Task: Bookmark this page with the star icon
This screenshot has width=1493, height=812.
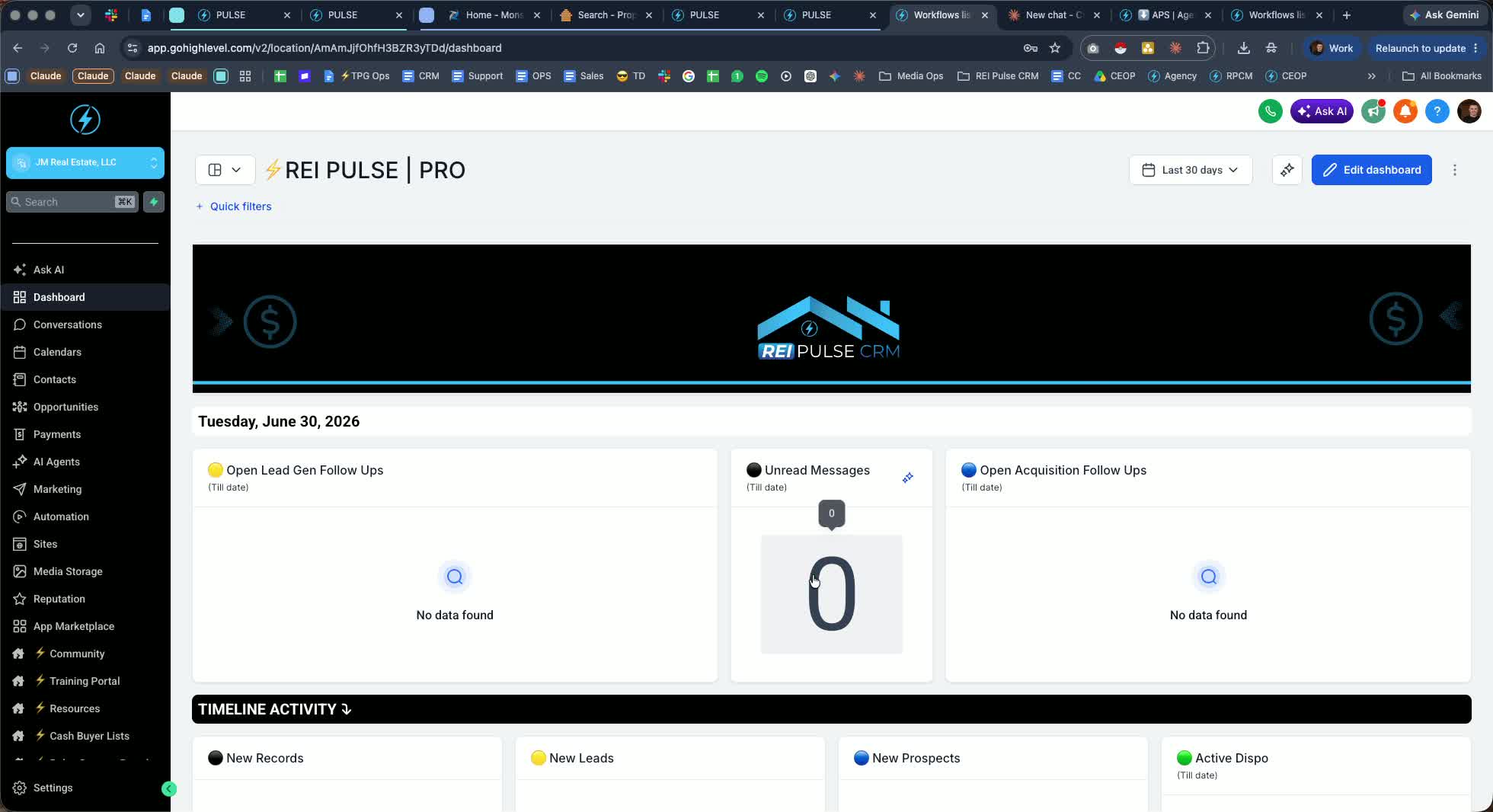Action: tap(1055, 48)
